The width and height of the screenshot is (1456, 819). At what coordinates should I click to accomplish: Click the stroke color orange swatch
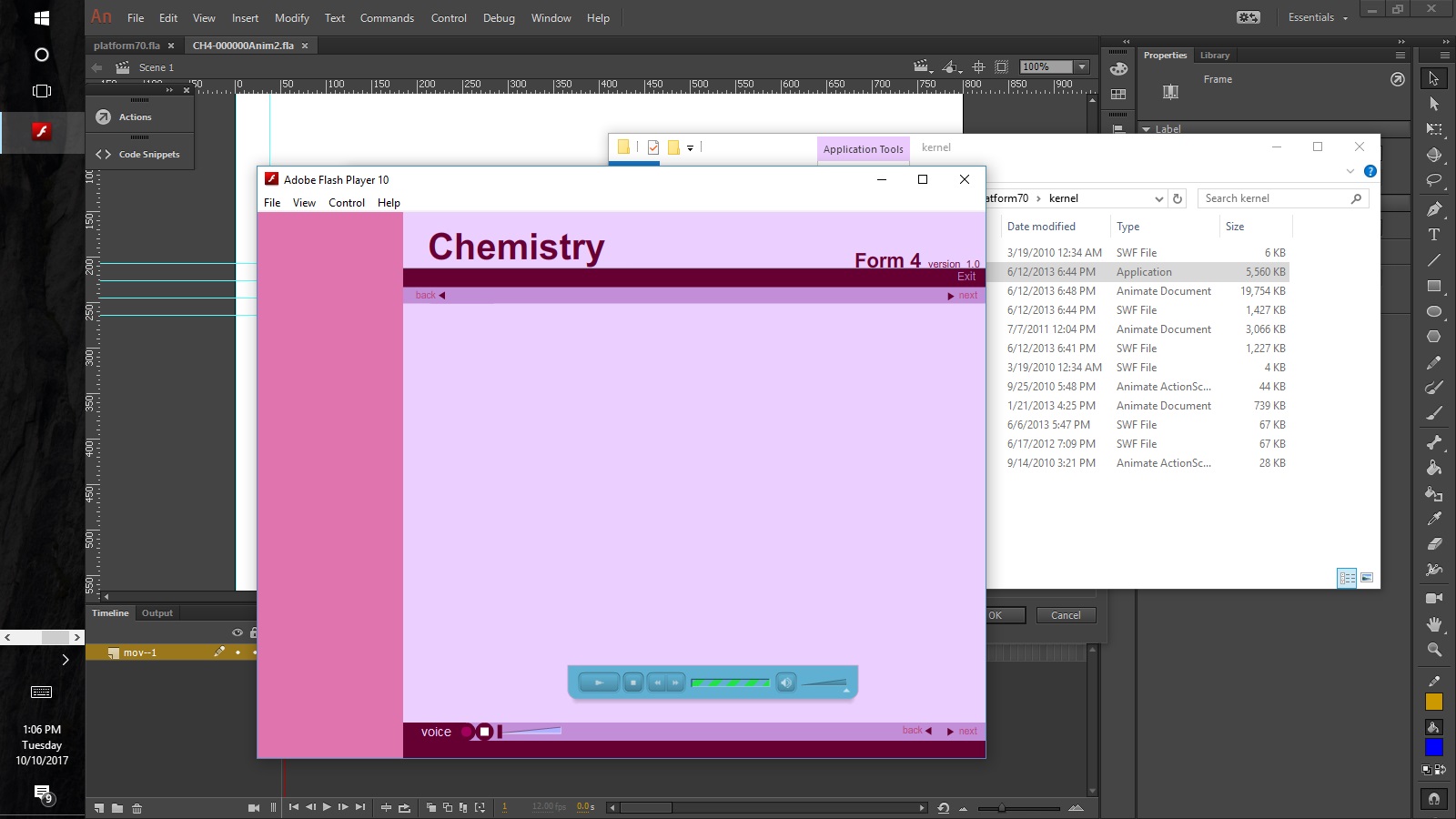point(1434,702)
